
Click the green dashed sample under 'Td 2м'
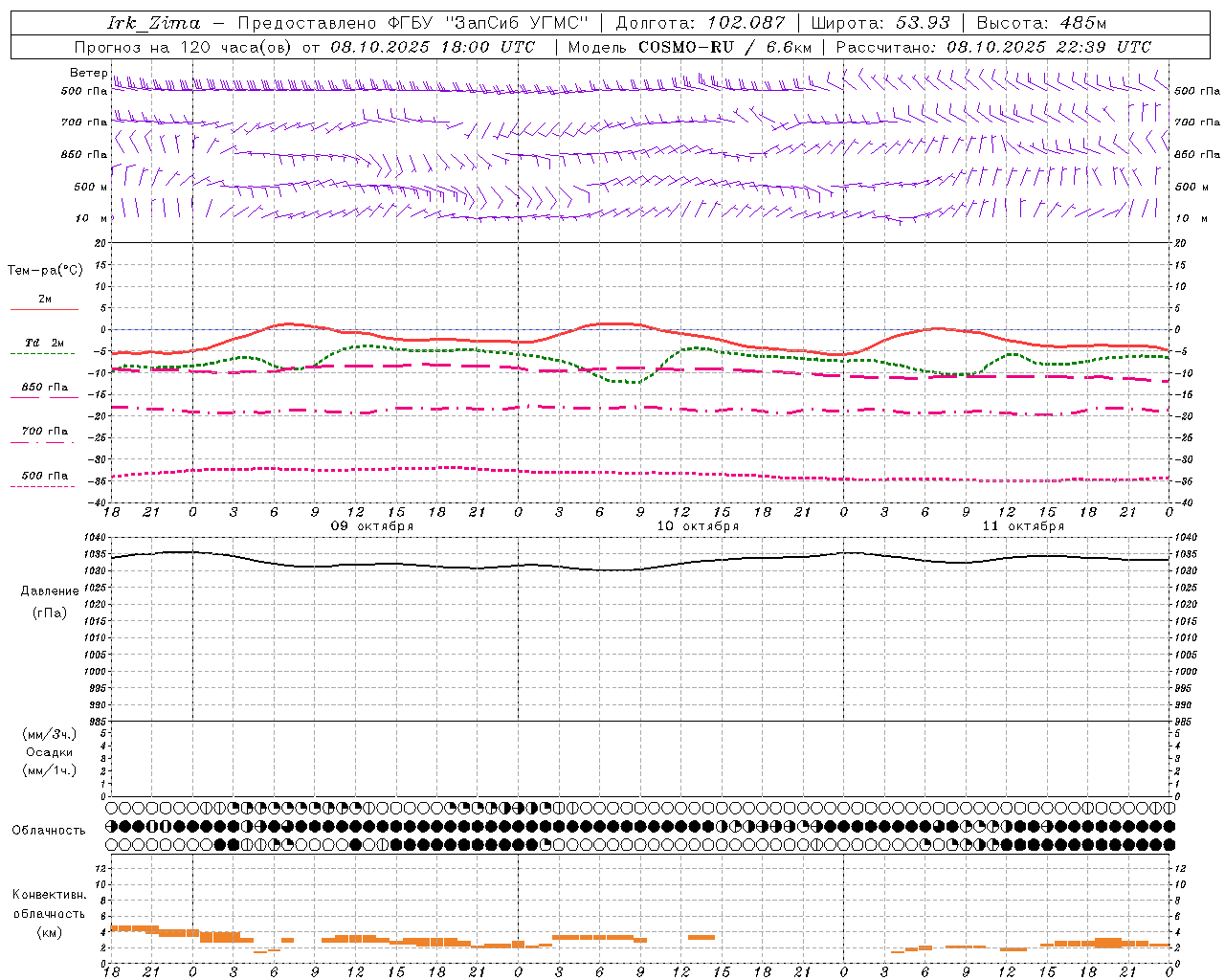pyautogui.click(x=43, y=354)
